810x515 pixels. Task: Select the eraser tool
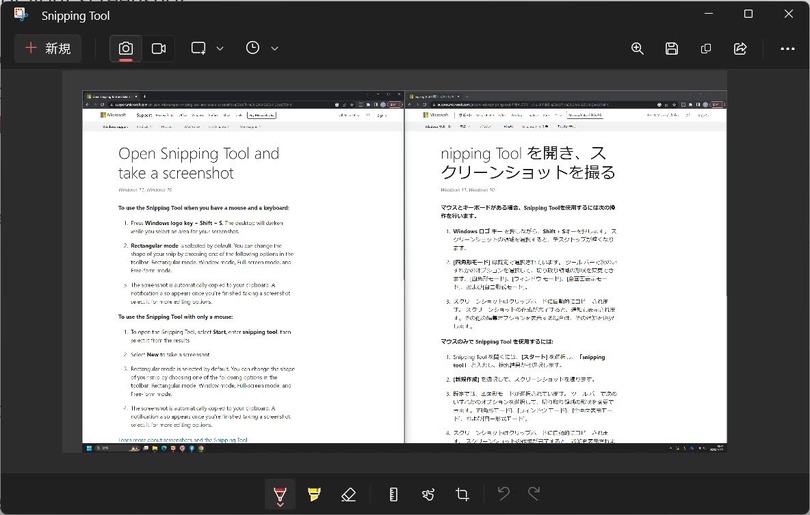coord(349,494)
